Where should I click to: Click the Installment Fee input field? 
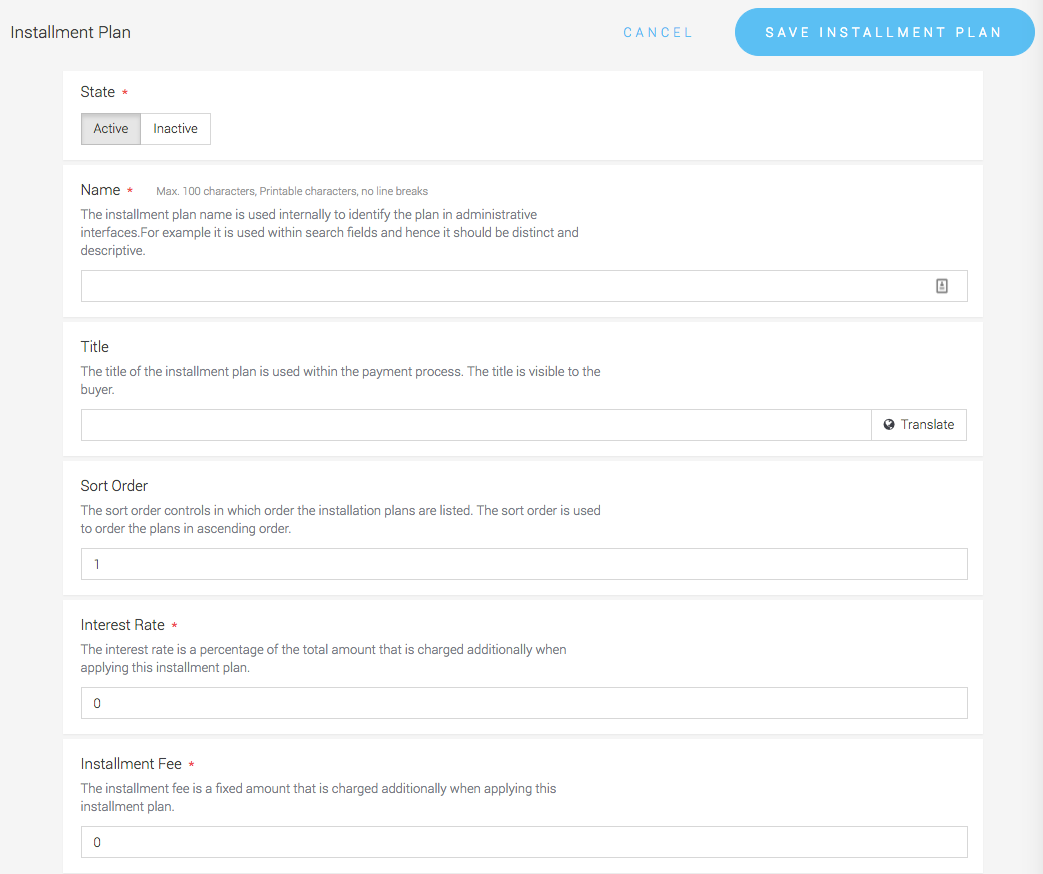pos(523,842)
